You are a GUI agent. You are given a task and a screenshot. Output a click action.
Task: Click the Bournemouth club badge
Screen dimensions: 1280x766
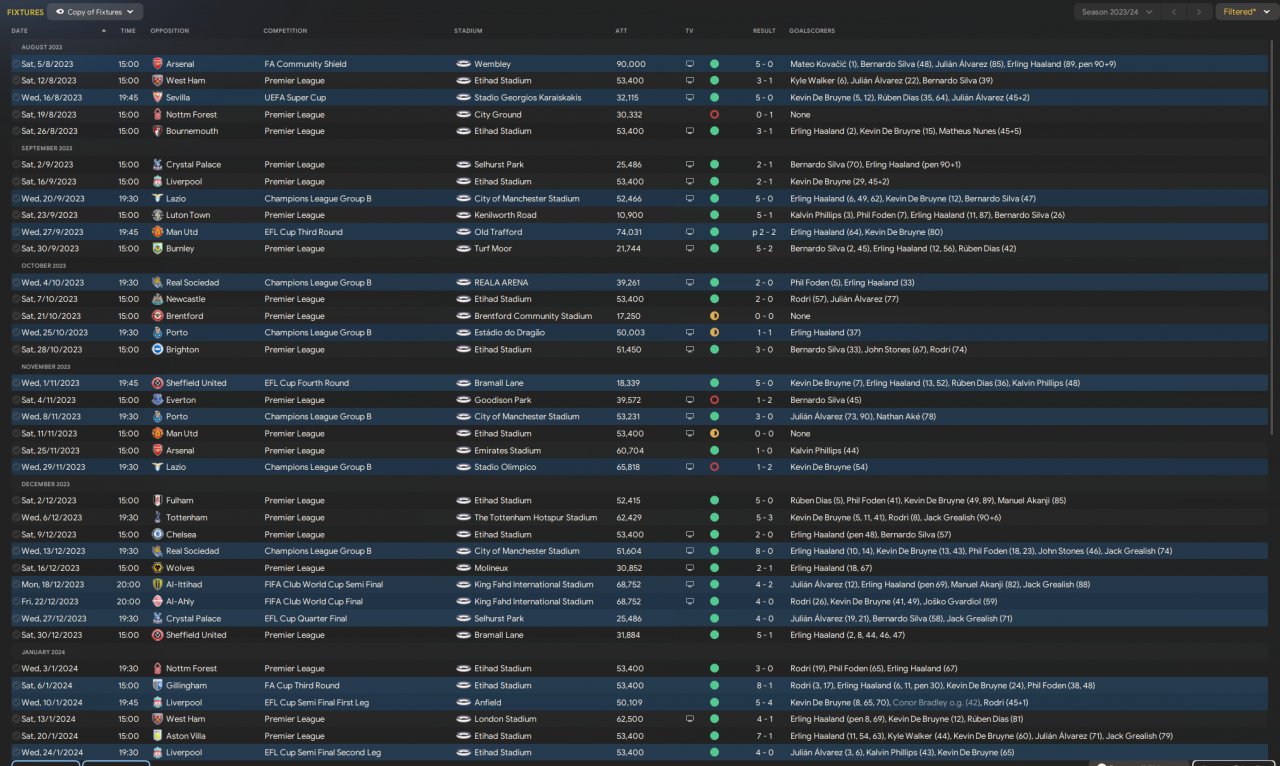(157, 131)
